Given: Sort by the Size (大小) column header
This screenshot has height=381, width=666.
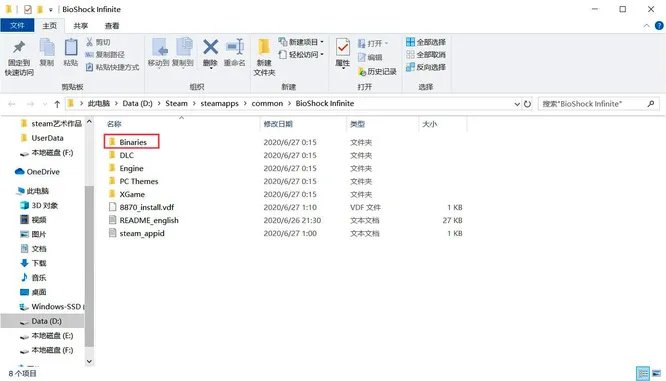Looking at the screenshot, I should (x=429, y=124).
